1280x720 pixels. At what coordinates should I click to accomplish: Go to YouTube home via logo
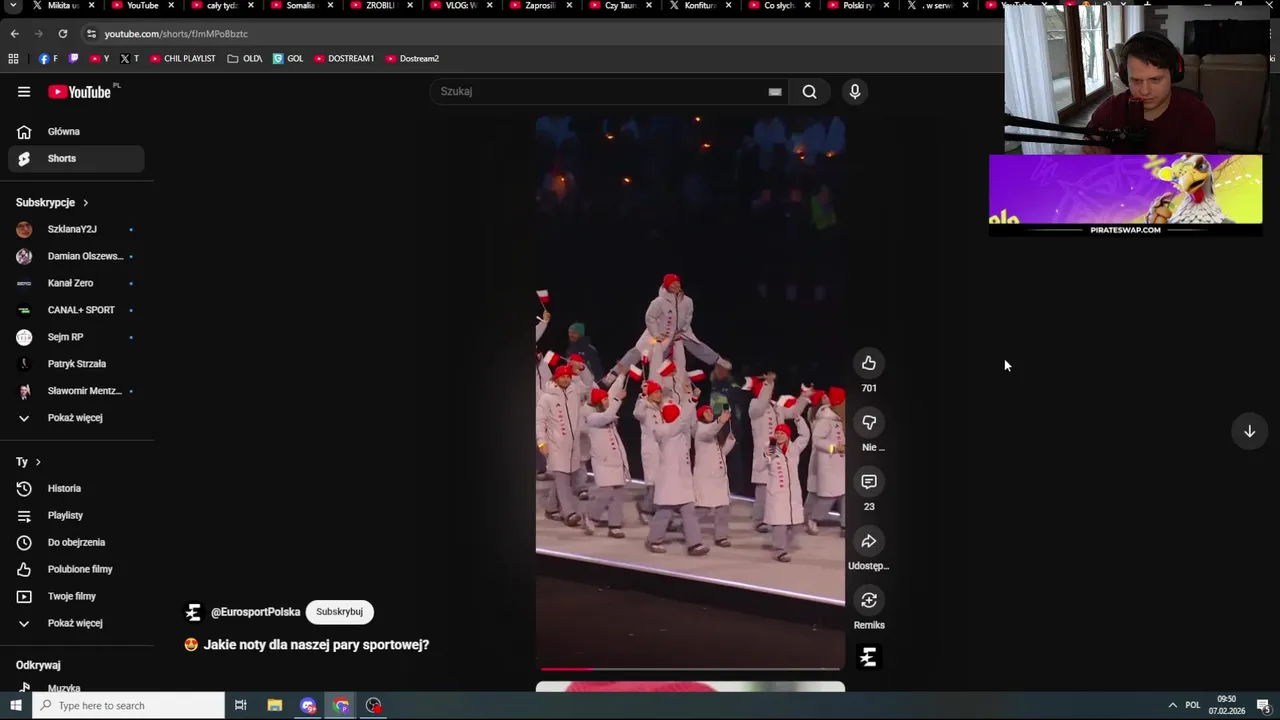(x=79, y=92)
